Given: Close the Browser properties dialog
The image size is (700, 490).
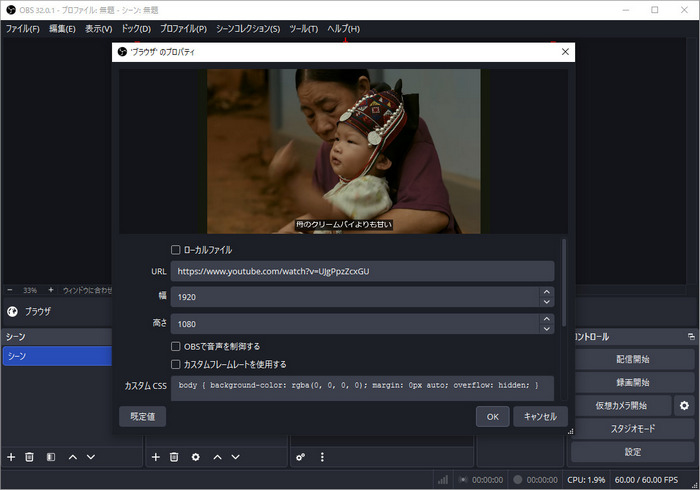Looking at the screenshot, I should (x=565, y=52).
